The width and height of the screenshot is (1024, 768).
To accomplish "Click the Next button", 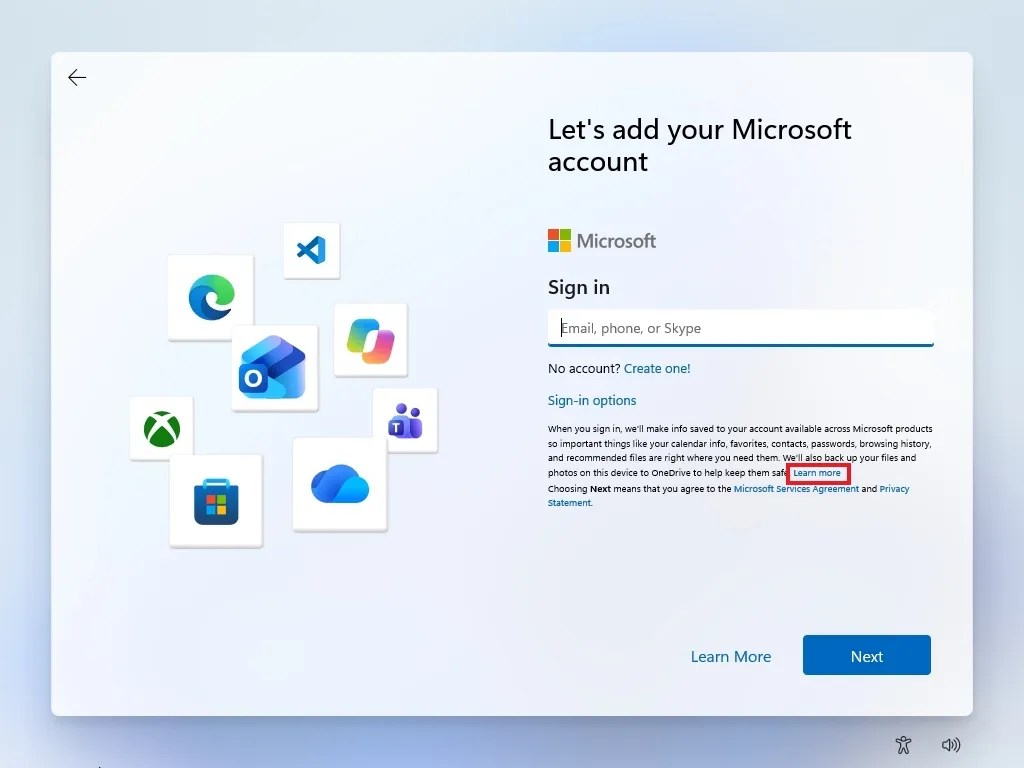I will tap(867, 655).
